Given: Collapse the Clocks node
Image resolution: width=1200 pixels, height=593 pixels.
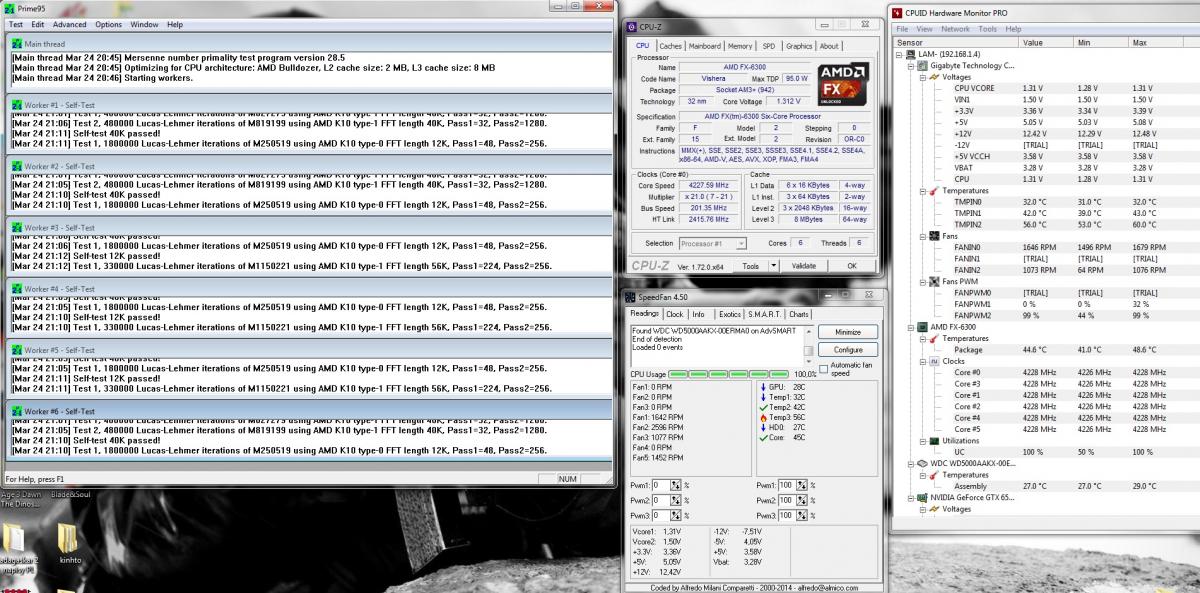Looking at the screenshot, I should (922, 361).
